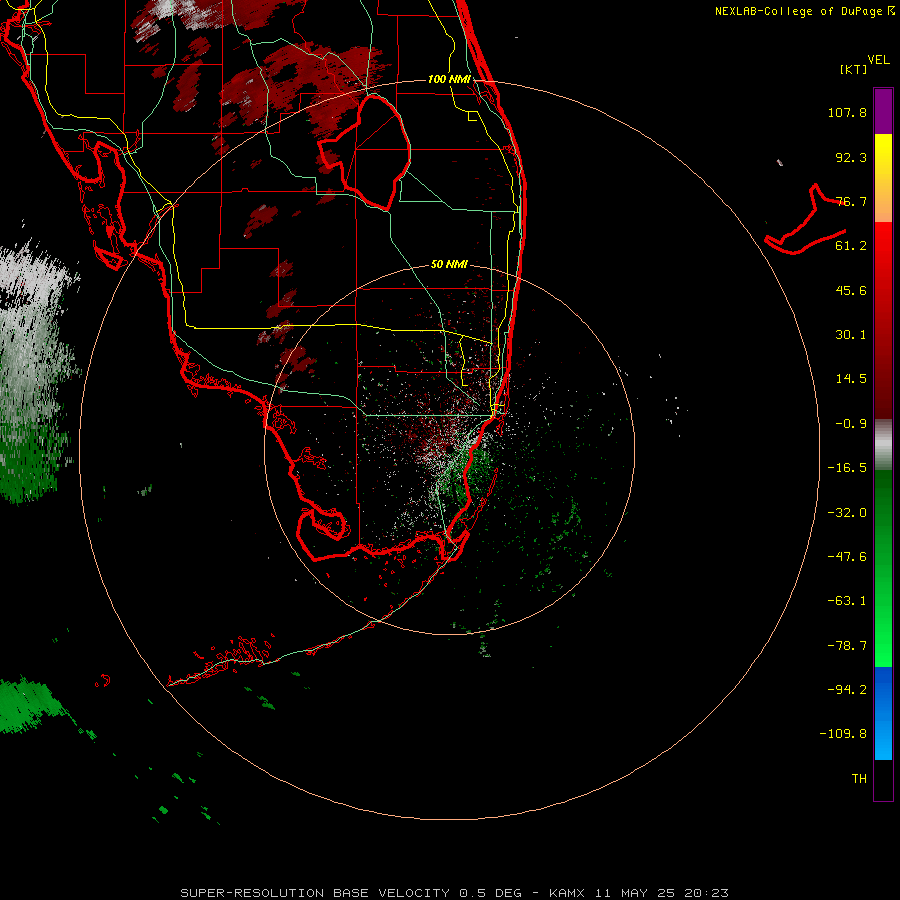
Task: Pick the black TH segment of color bar
Action: click(x=883, y=779)
